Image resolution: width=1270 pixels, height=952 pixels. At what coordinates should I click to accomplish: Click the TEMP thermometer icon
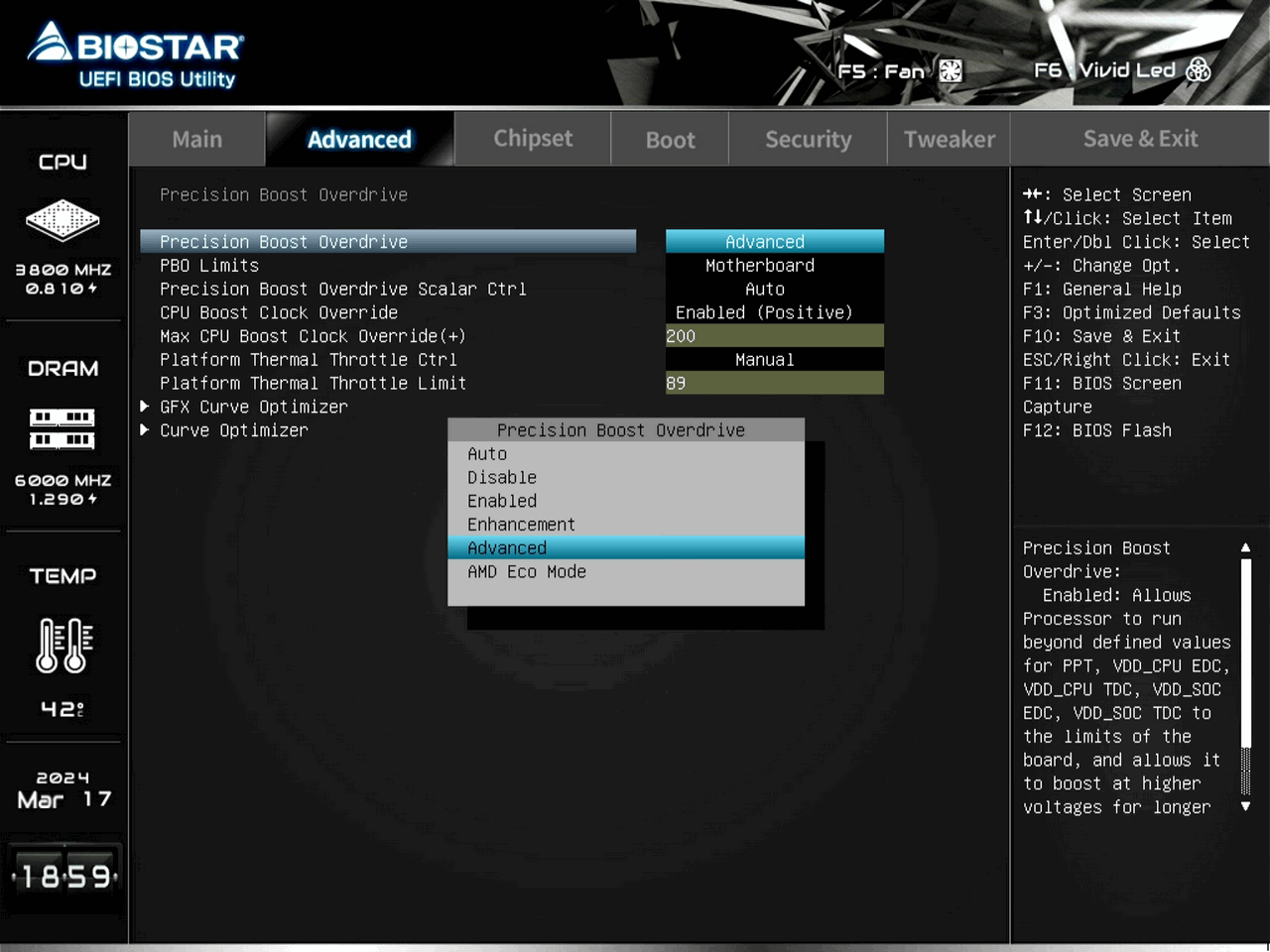pos(63,645)
